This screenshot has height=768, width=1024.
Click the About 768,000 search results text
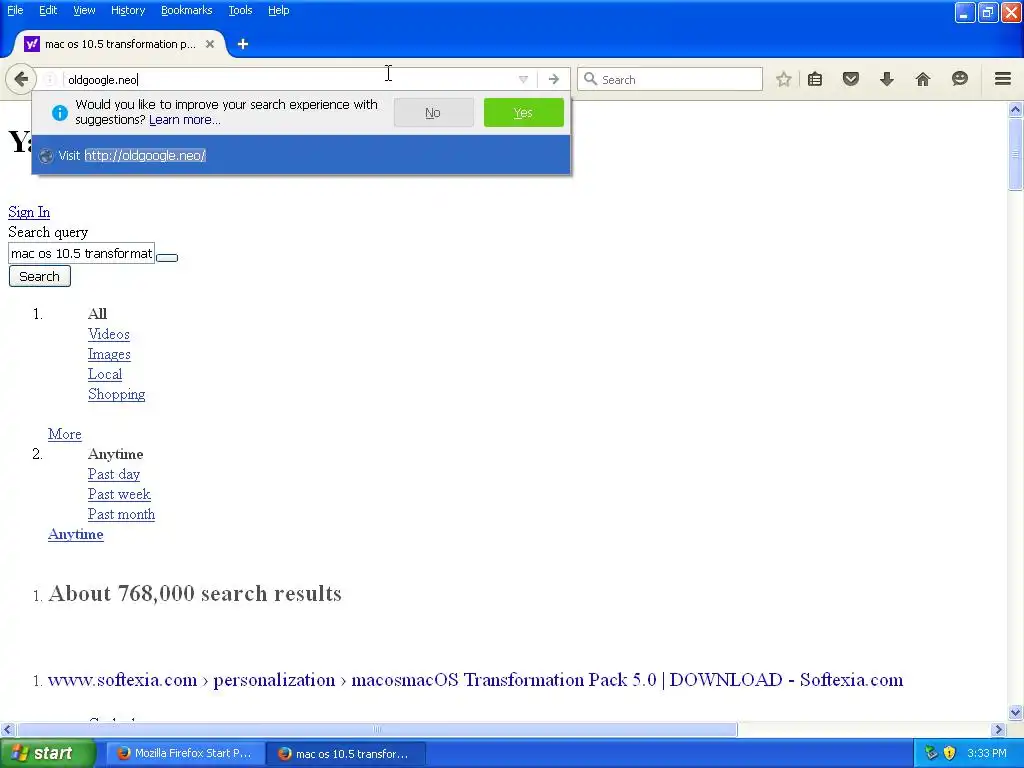tap(195, 594)
